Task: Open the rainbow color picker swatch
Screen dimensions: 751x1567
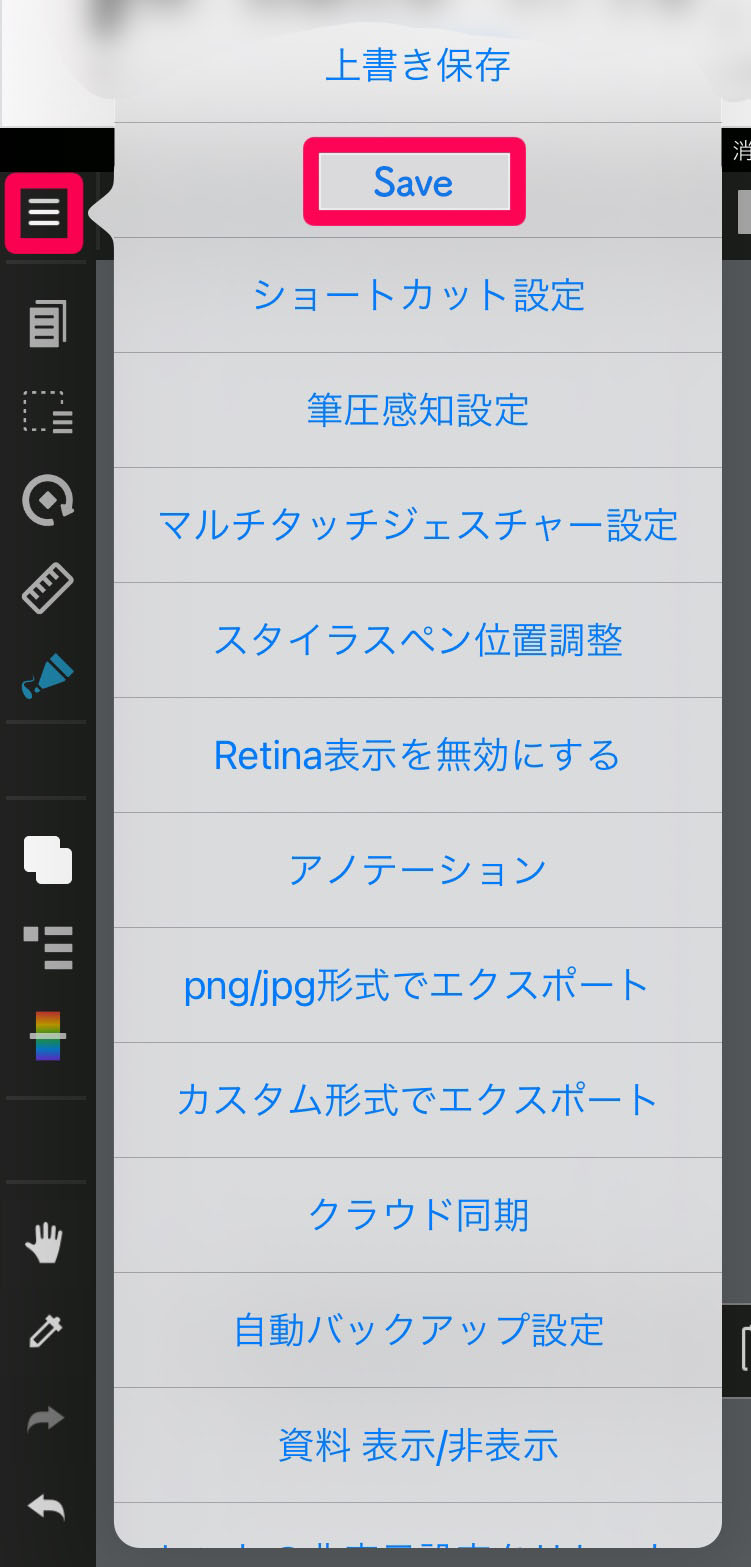Action: (x=47, y=1035)
